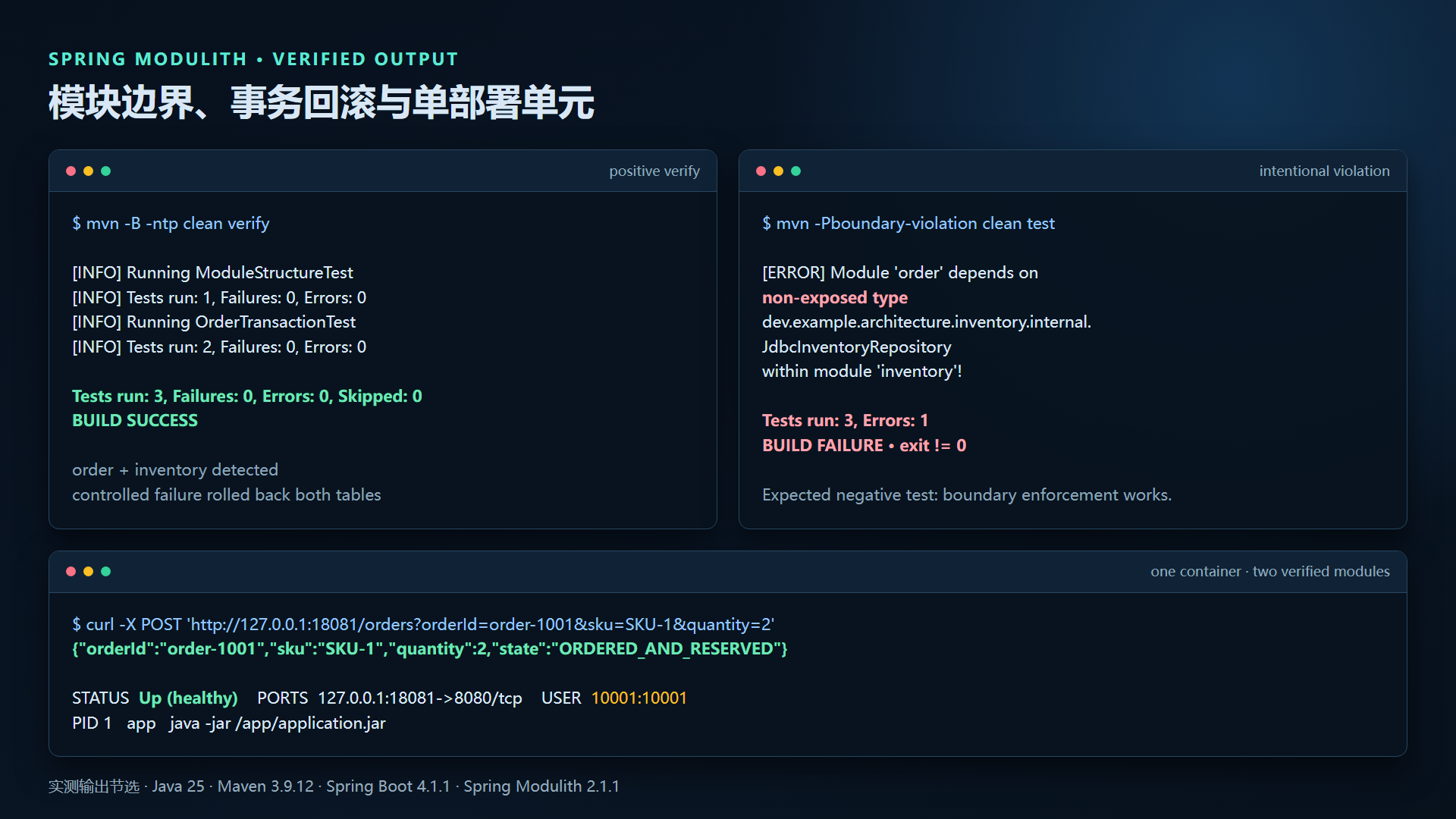This screenshot has height=819, width=1456.
Task: Click the 'positive verify' terminal title
Action: (x=654, y=171)
